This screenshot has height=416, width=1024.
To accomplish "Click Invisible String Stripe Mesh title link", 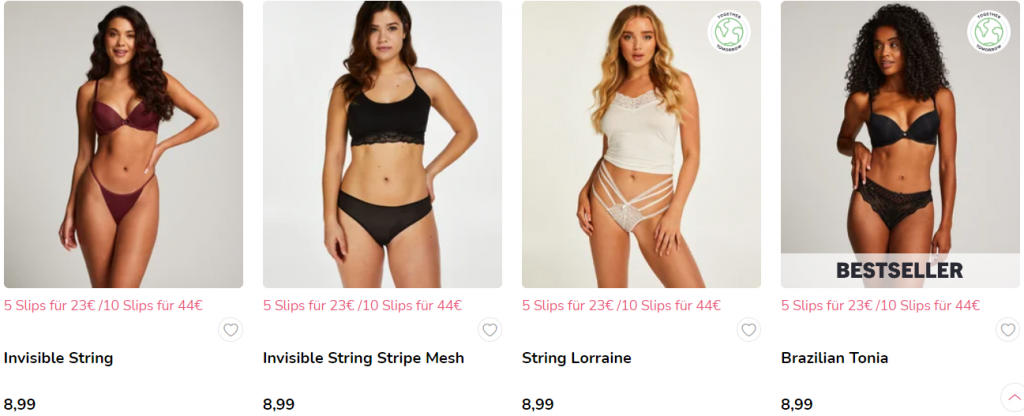I will pyautogui.click(x=364, y=358).
